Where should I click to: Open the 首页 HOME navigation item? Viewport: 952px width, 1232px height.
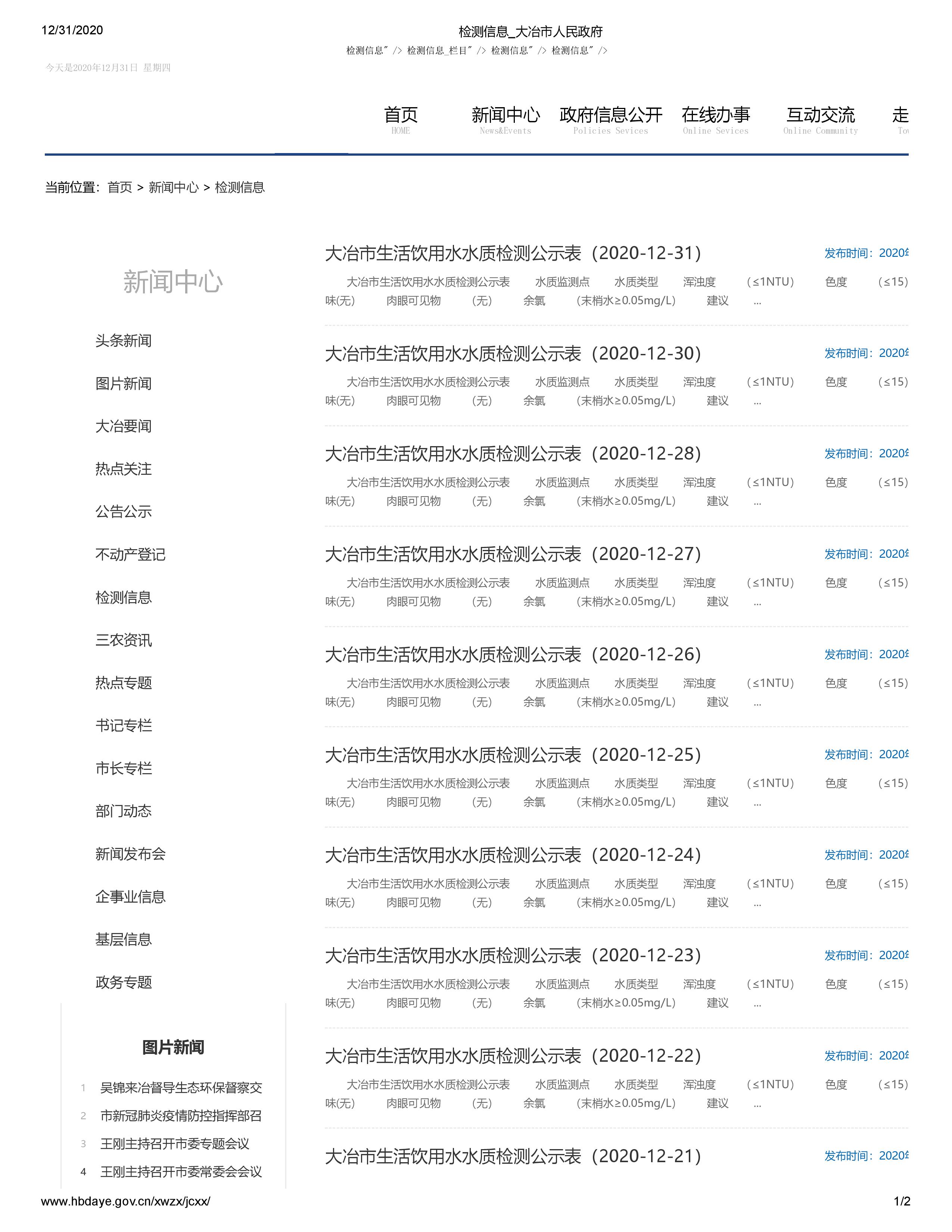(401, 116)
